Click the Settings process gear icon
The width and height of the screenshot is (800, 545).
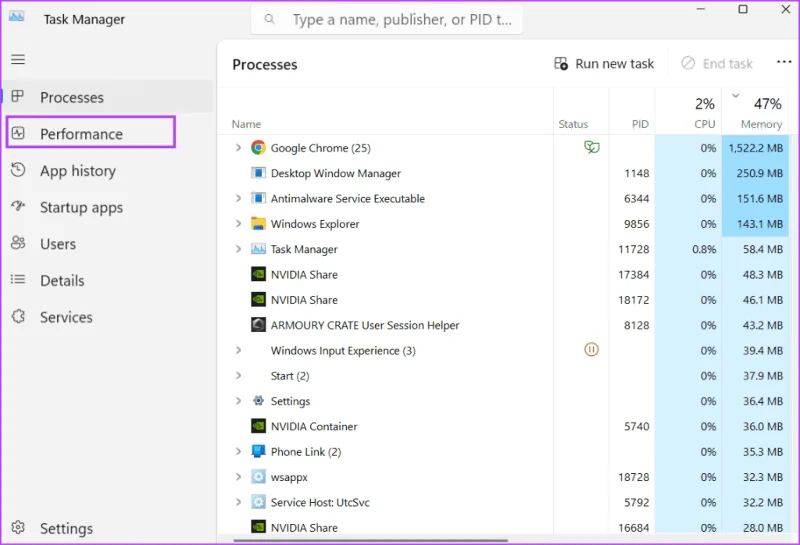tap(258, 401)
